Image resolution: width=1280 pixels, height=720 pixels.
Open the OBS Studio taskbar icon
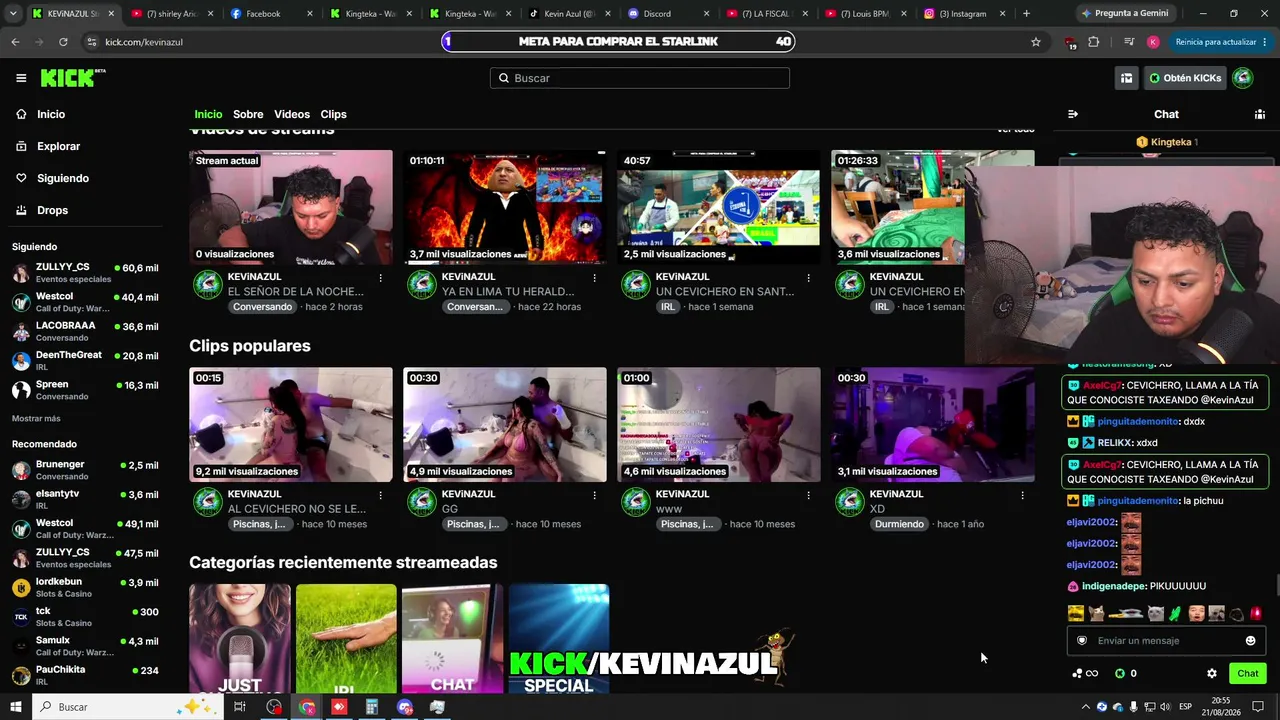pos(274,707)
